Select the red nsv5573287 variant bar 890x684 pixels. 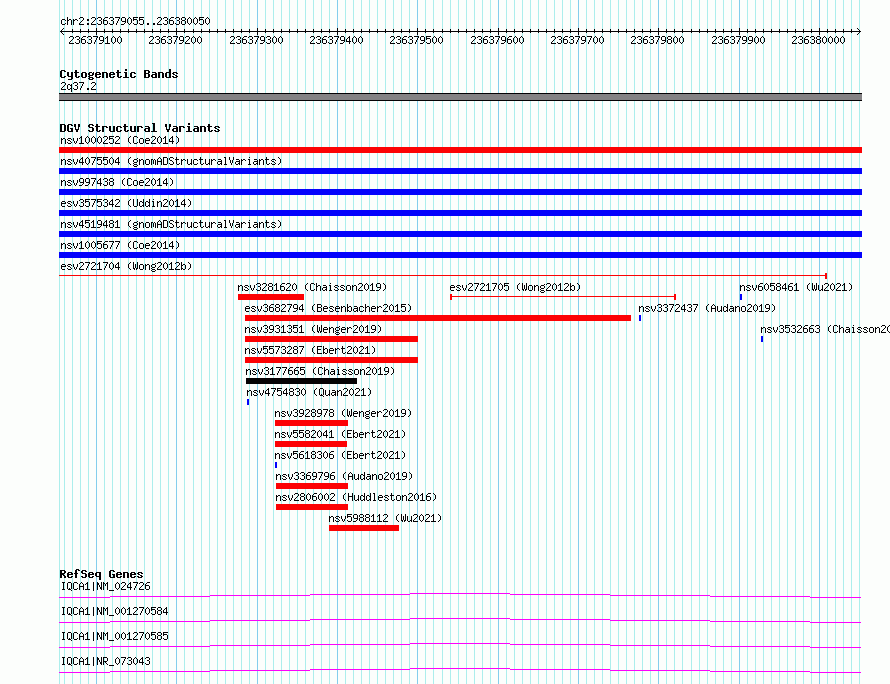click(331, 360)
